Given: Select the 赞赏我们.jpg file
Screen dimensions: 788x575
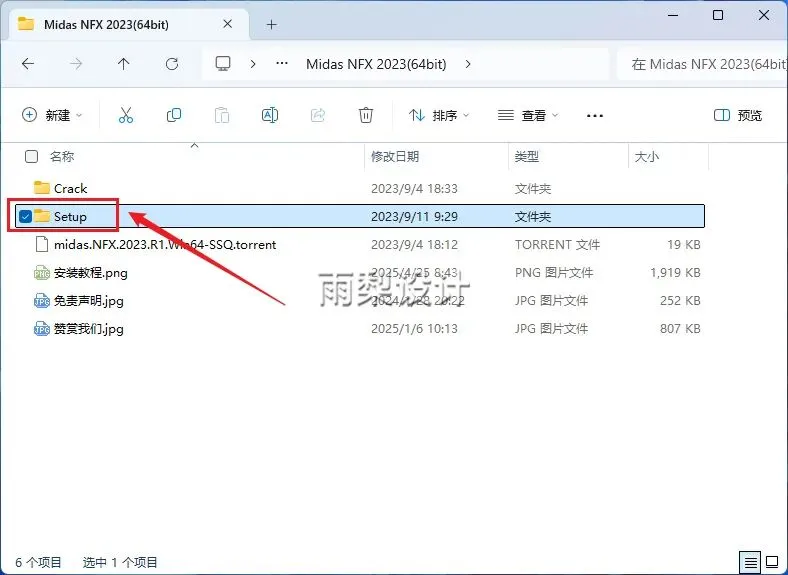Looking at the screenshot, I should (x=88, y=329).
